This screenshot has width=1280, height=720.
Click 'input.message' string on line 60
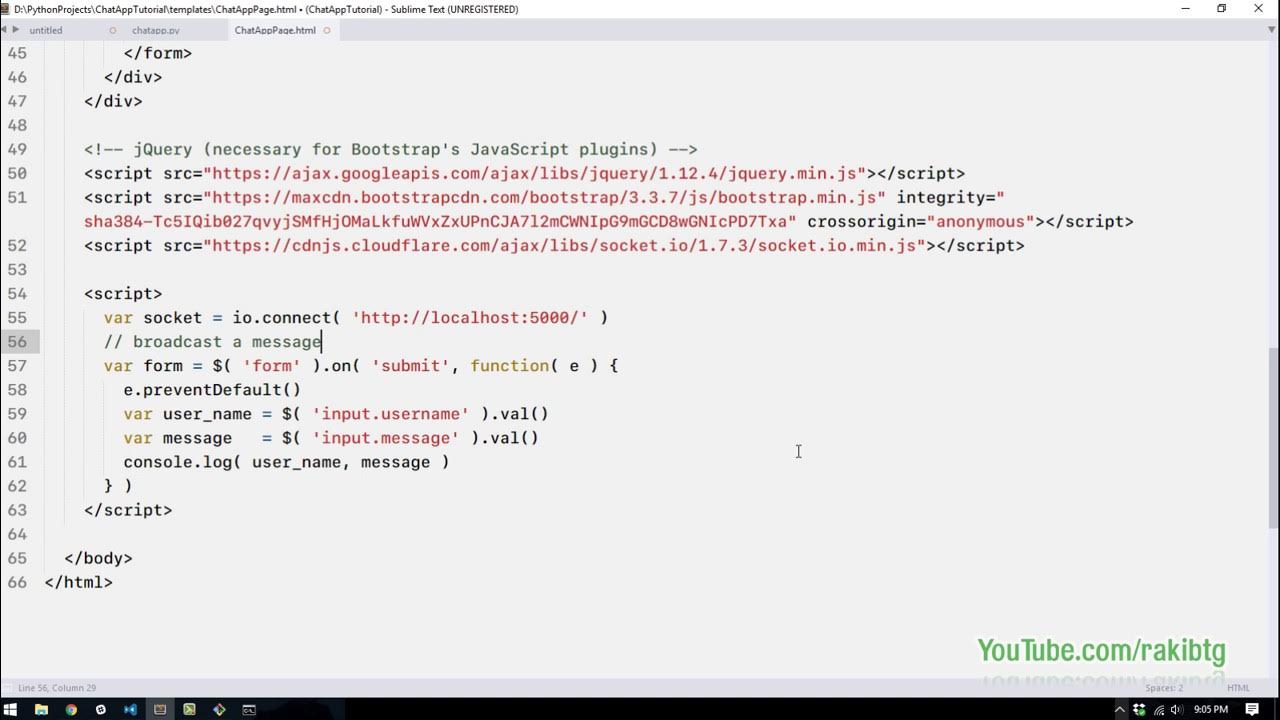(386, 438)
